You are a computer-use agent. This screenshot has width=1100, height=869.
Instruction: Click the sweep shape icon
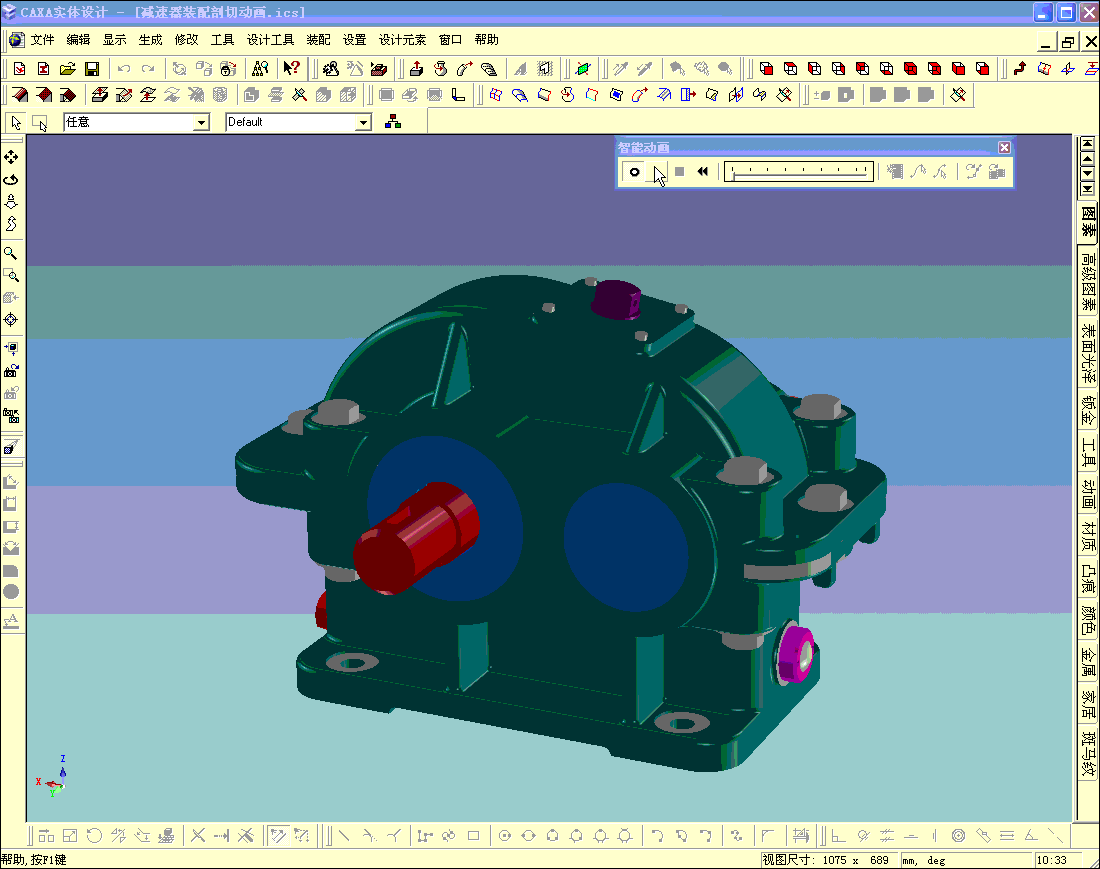464,69
